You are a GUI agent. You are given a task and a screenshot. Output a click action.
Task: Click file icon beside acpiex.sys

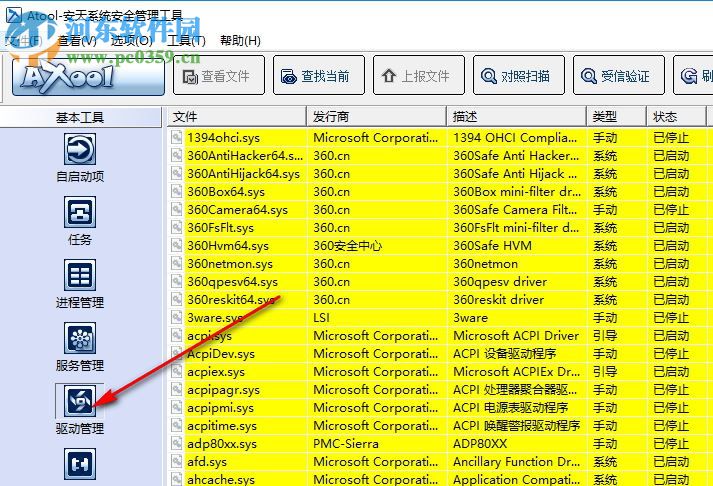tap(177, 371)
